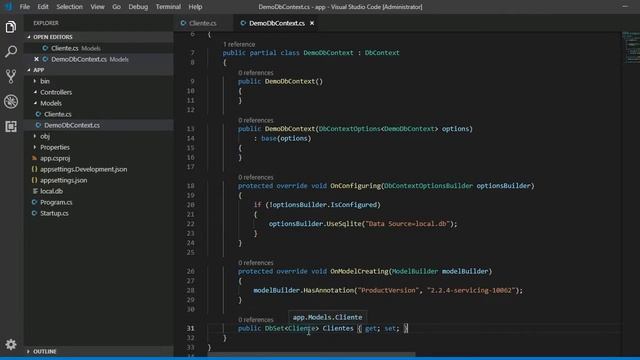640x360 pixels.
Task: Open the Edit menu
Action: click(42, 7)
